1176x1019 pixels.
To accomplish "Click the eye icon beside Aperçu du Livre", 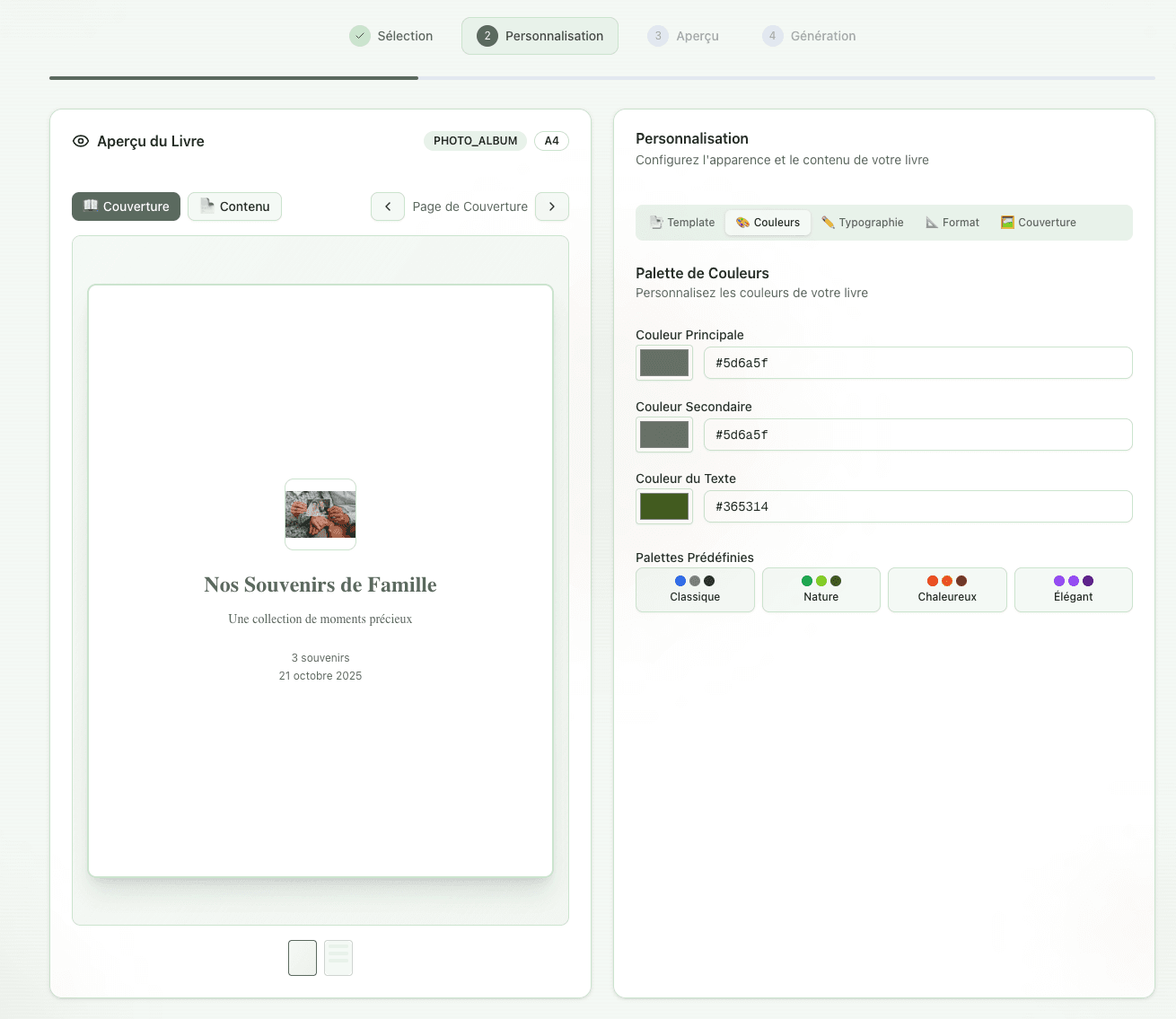I will 81,141.
